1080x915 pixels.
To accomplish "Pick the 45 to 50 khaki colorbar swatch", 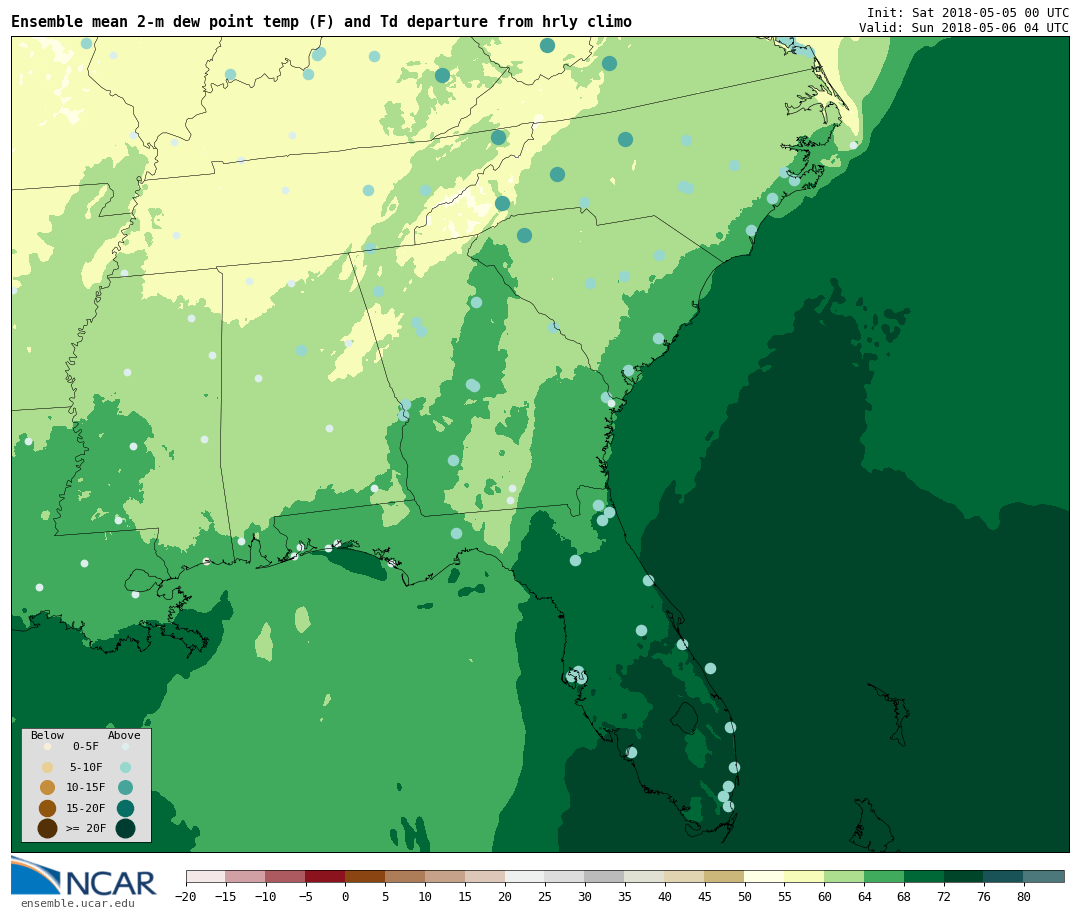I will pos(725,876).
